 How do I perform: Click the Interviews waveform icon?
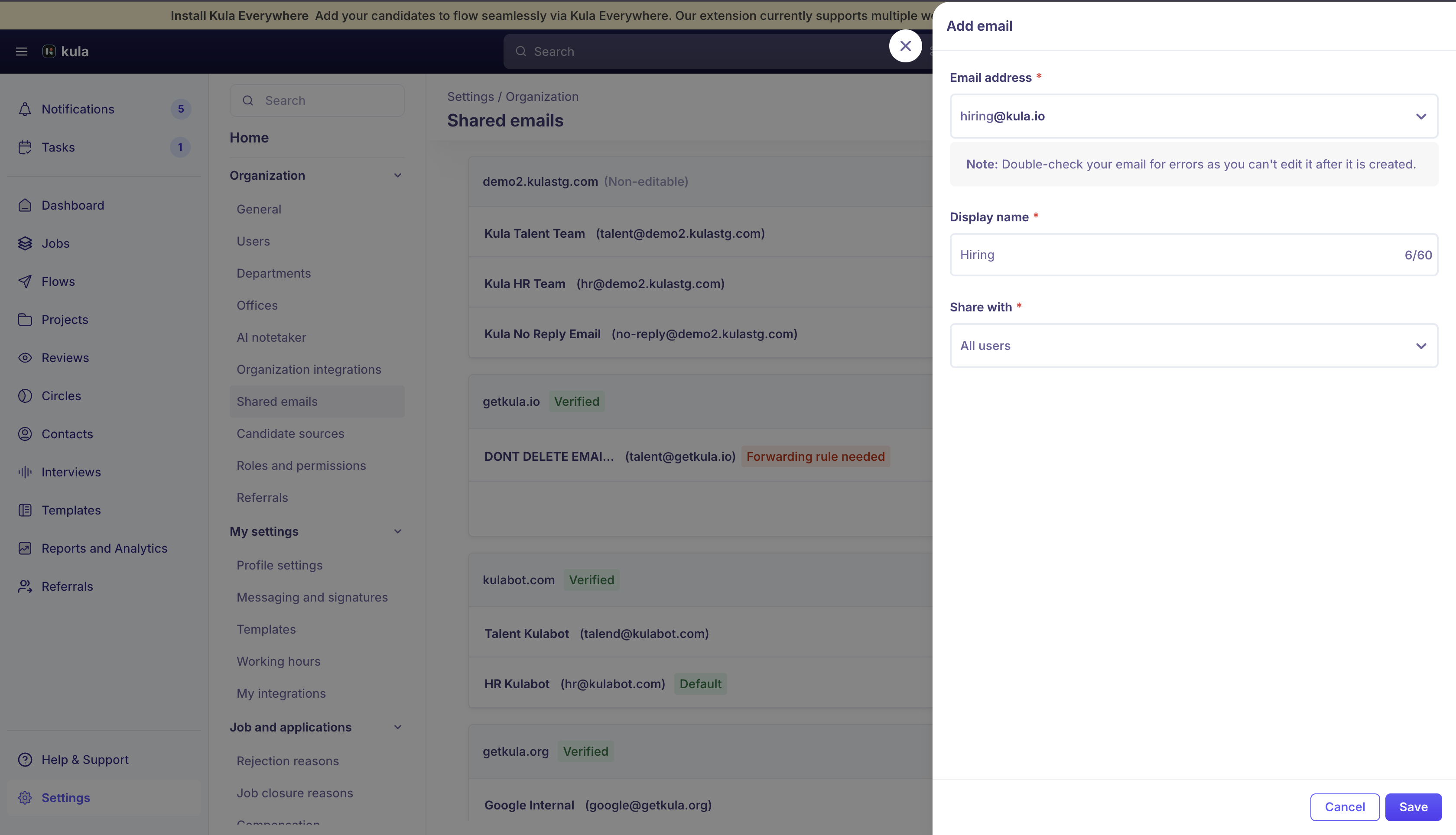(x=25, y=472)
